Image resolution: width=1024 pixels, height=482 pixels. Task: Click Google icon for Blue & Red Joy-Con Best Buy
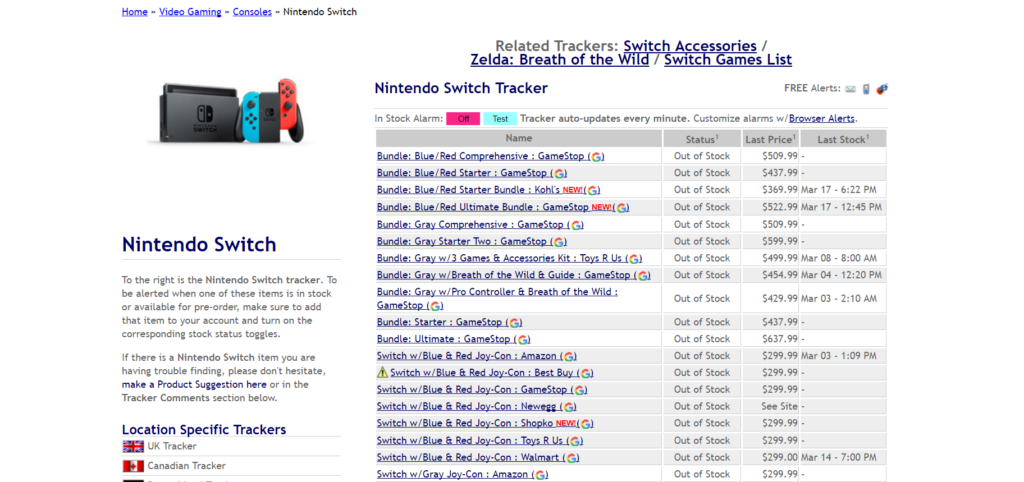(586, 374)
